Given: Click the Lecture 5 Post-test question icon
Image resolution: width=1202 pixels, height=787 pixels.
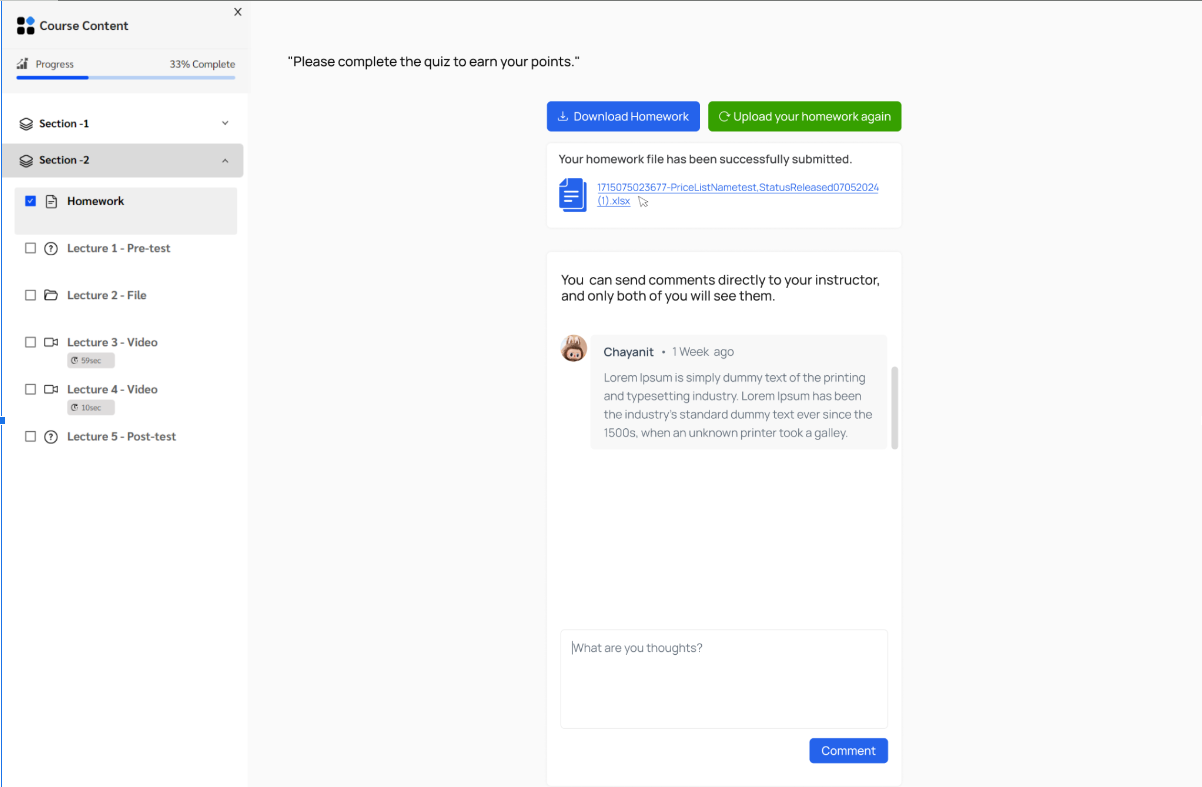Looking at the screenshot, I should [x=51, y=437].
